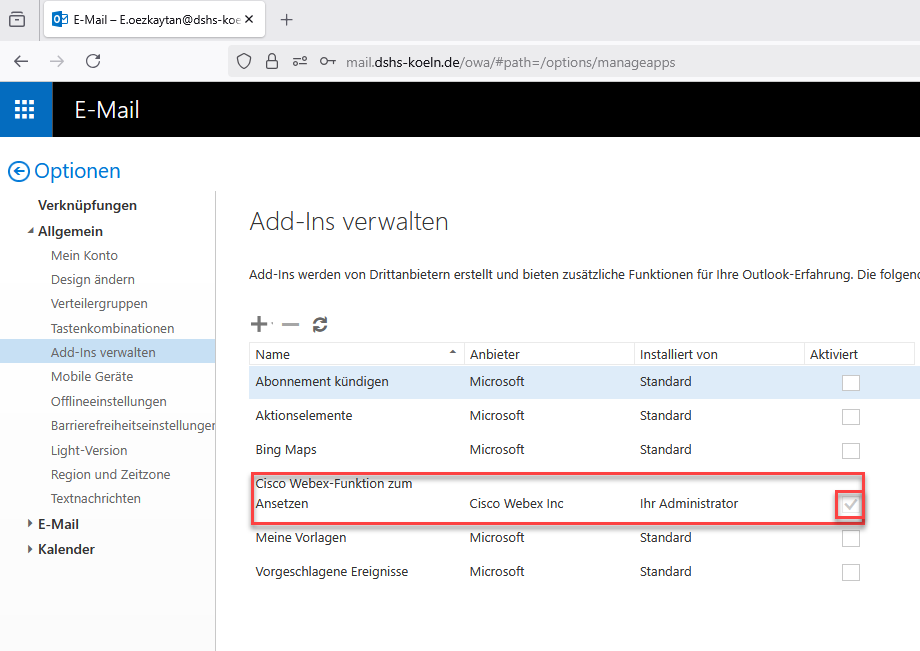Open Verknüpfungen options
This screenshot has width=920, height=651.
[x=87, y=205]
